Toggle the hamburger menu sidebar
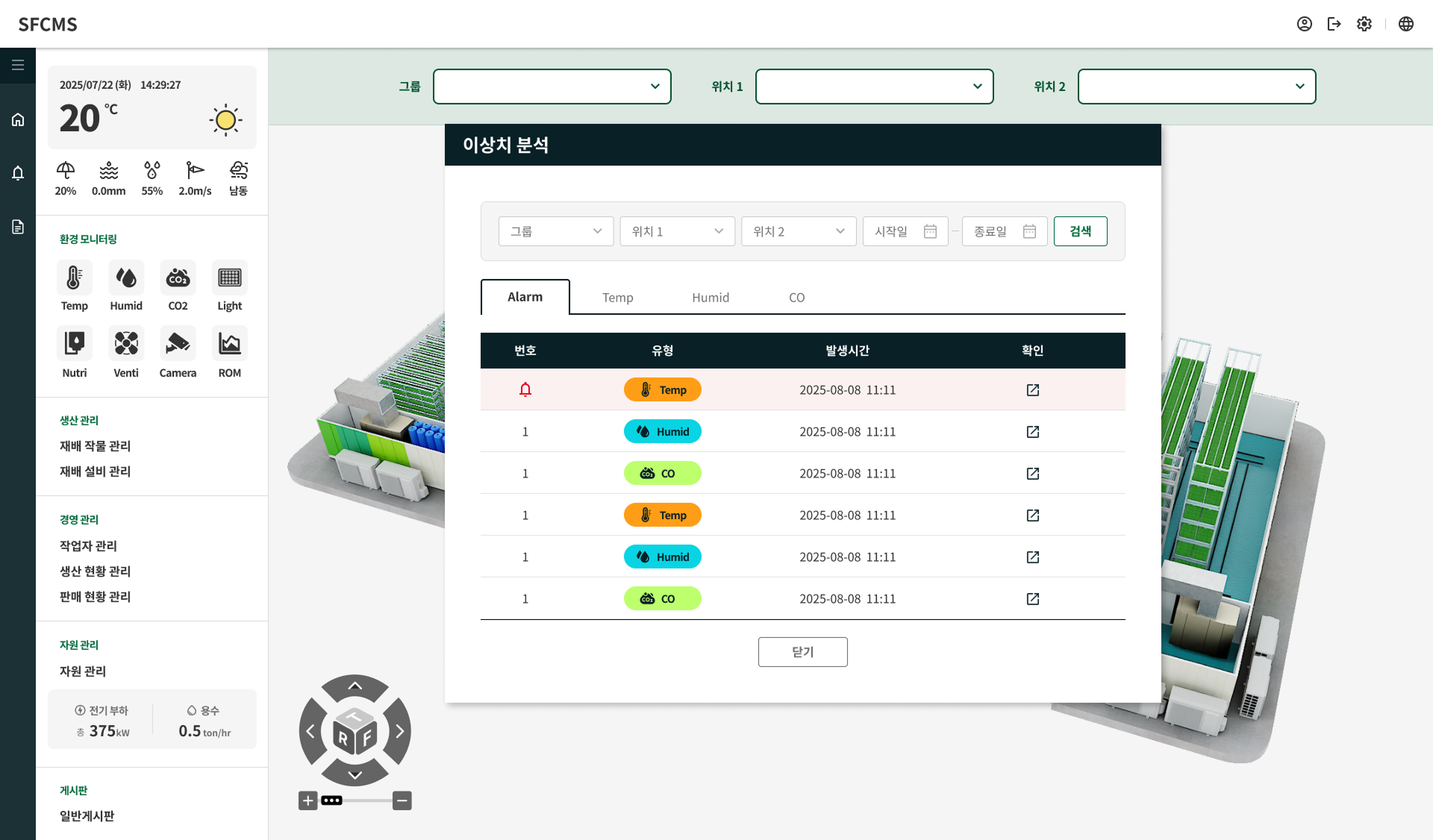Viewport: 1433px width, 840px height. coord(18,65)
